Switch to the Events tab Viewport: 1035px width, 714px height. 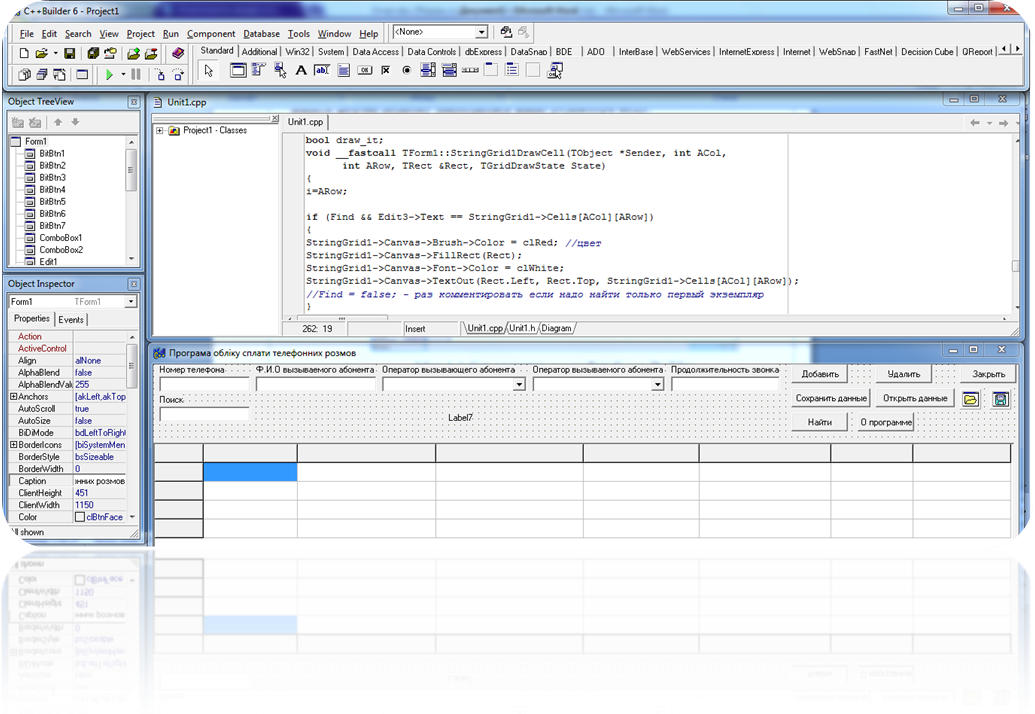tap(71, 320)
